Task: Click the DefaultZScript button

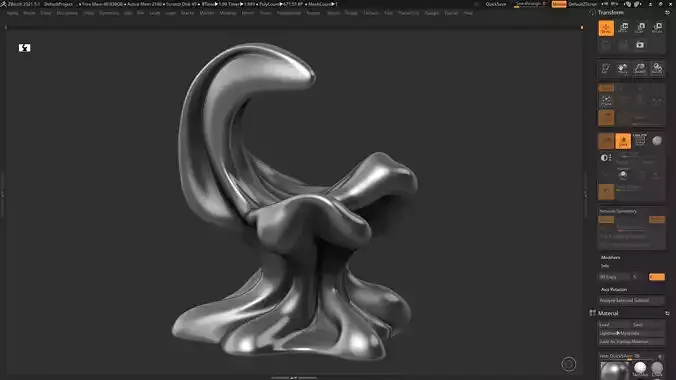Action: pyautogui.click(x=582, y=4)
